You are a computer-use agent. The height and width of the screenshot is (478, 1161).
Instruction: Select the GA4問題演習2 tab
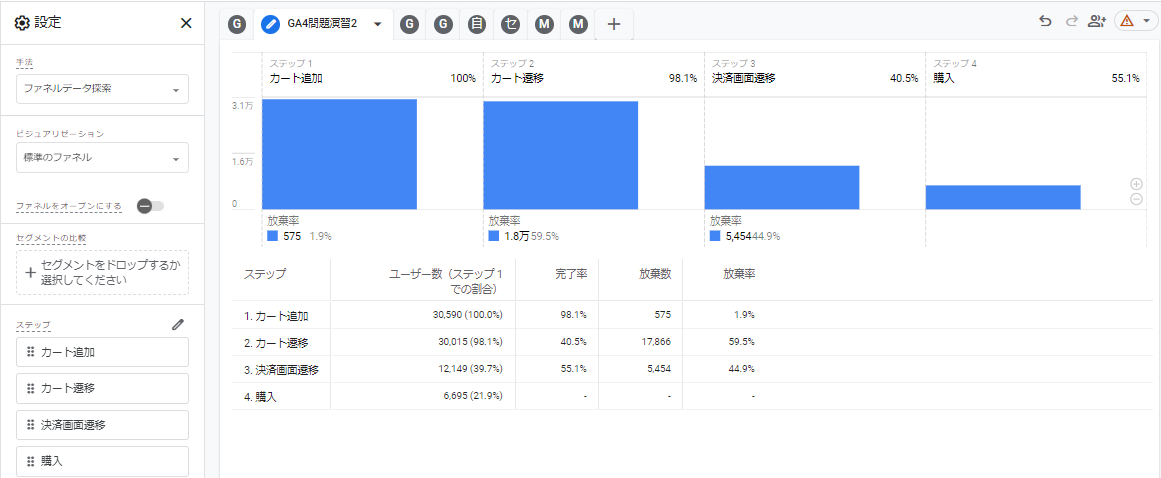323,24
